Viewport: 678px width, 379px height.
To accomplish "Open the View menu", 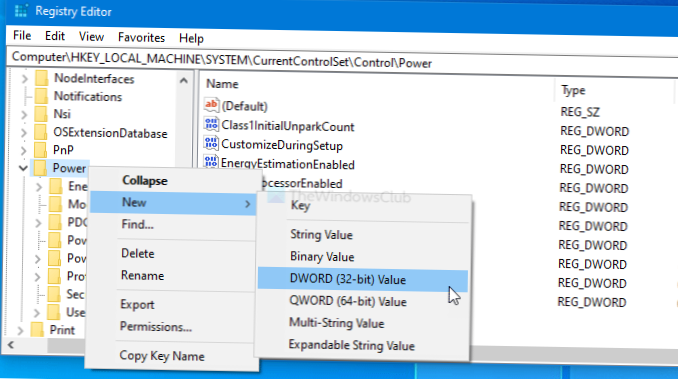I will point(91,37).
